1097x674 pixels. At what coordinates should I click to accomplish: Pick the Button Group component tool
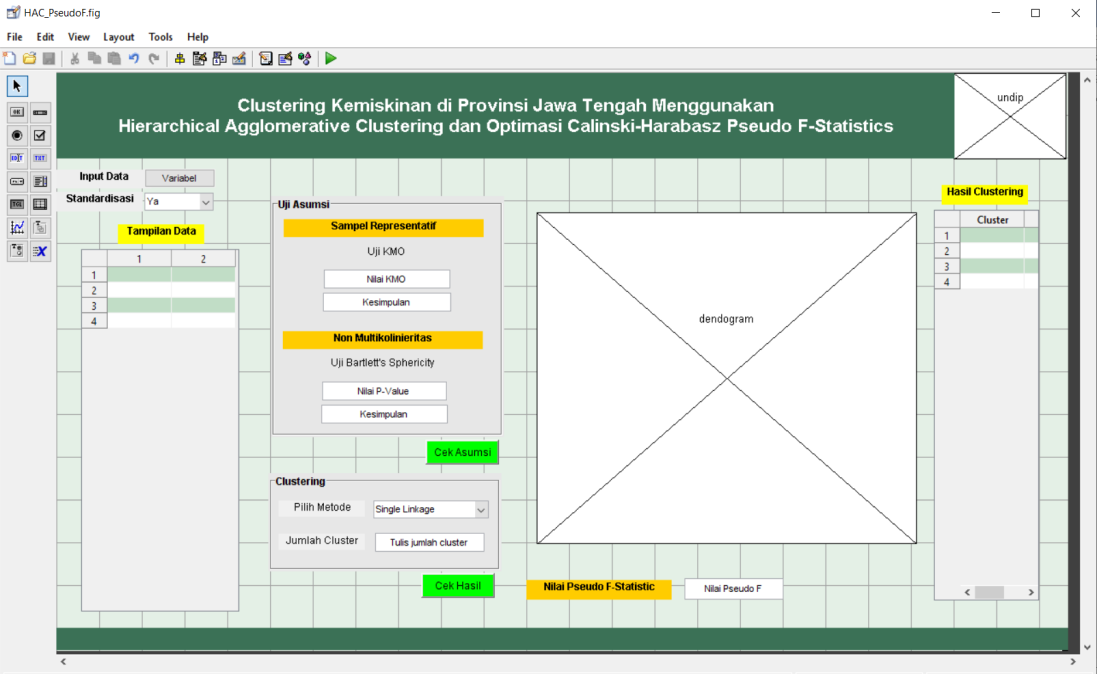coord(17,251)
